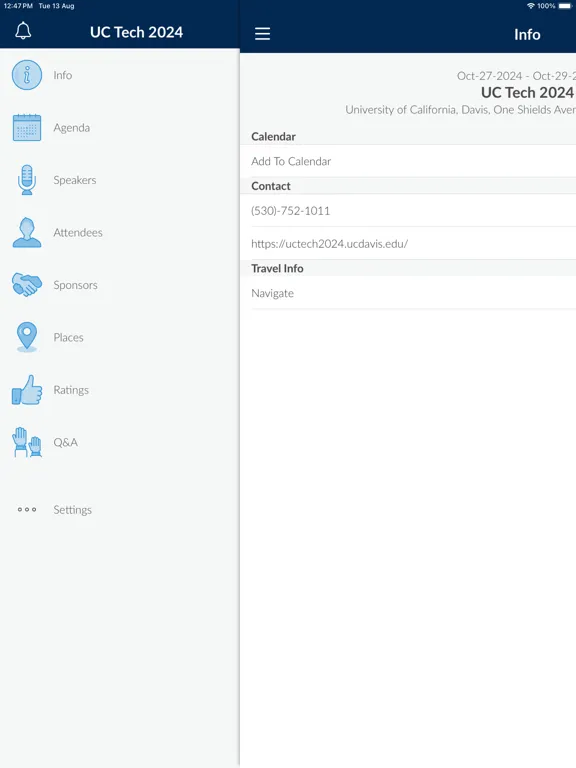The width and height of the screenshot is (576, 768).
Task: Tap the UC Tech 2024 event name in content
Action: pos(527,93)
